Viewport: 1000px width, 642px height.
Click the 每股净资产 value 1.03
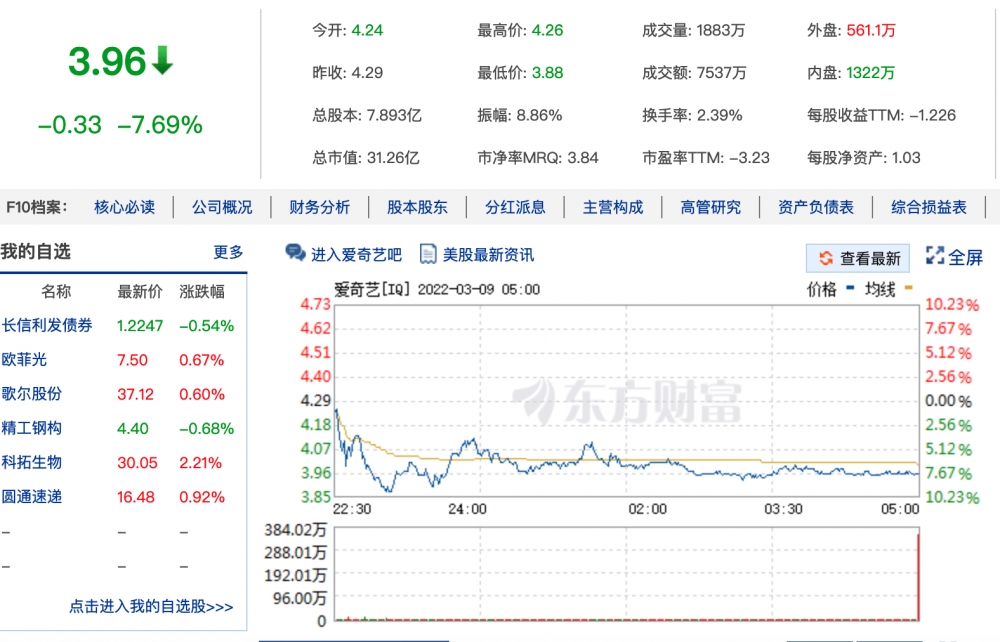coord(906,157)
